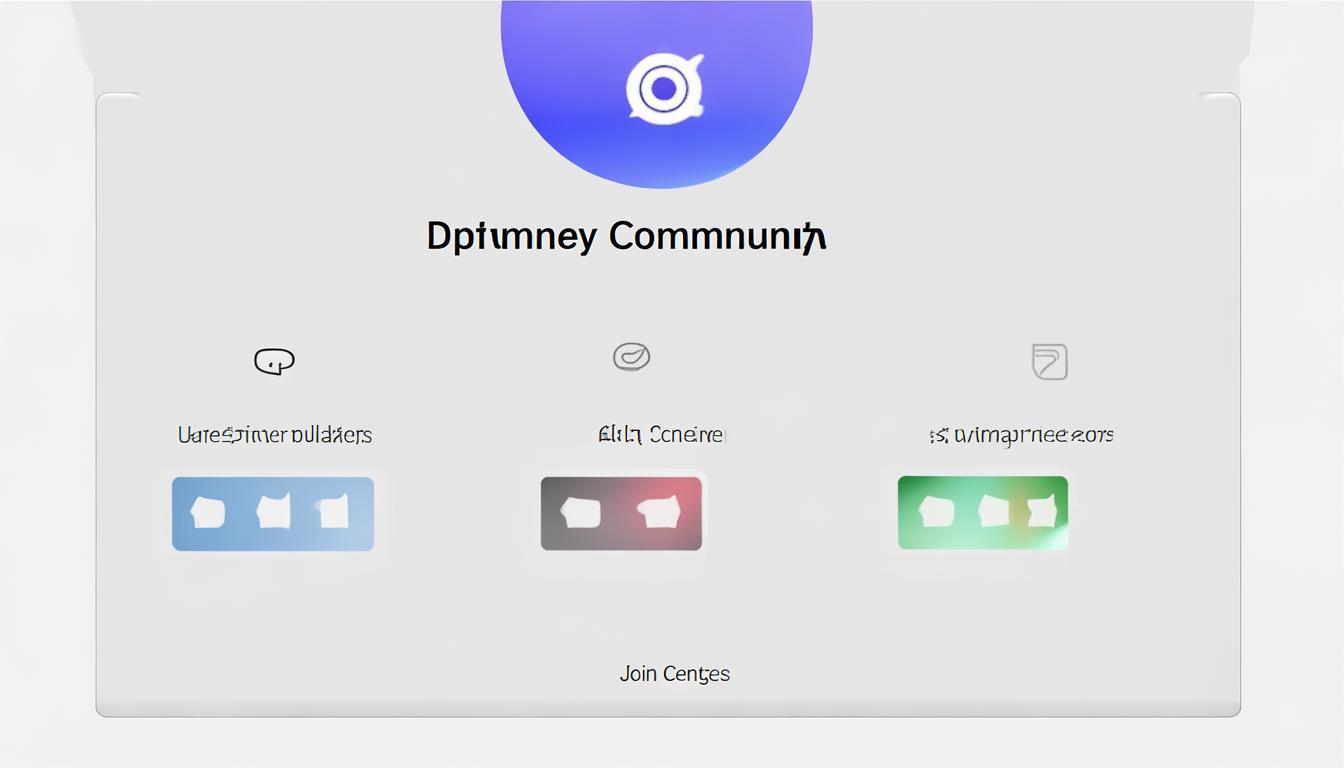Screen dimensions: 1344x768
Task: Open the "Join Cengtes" link
Action: 674,674
